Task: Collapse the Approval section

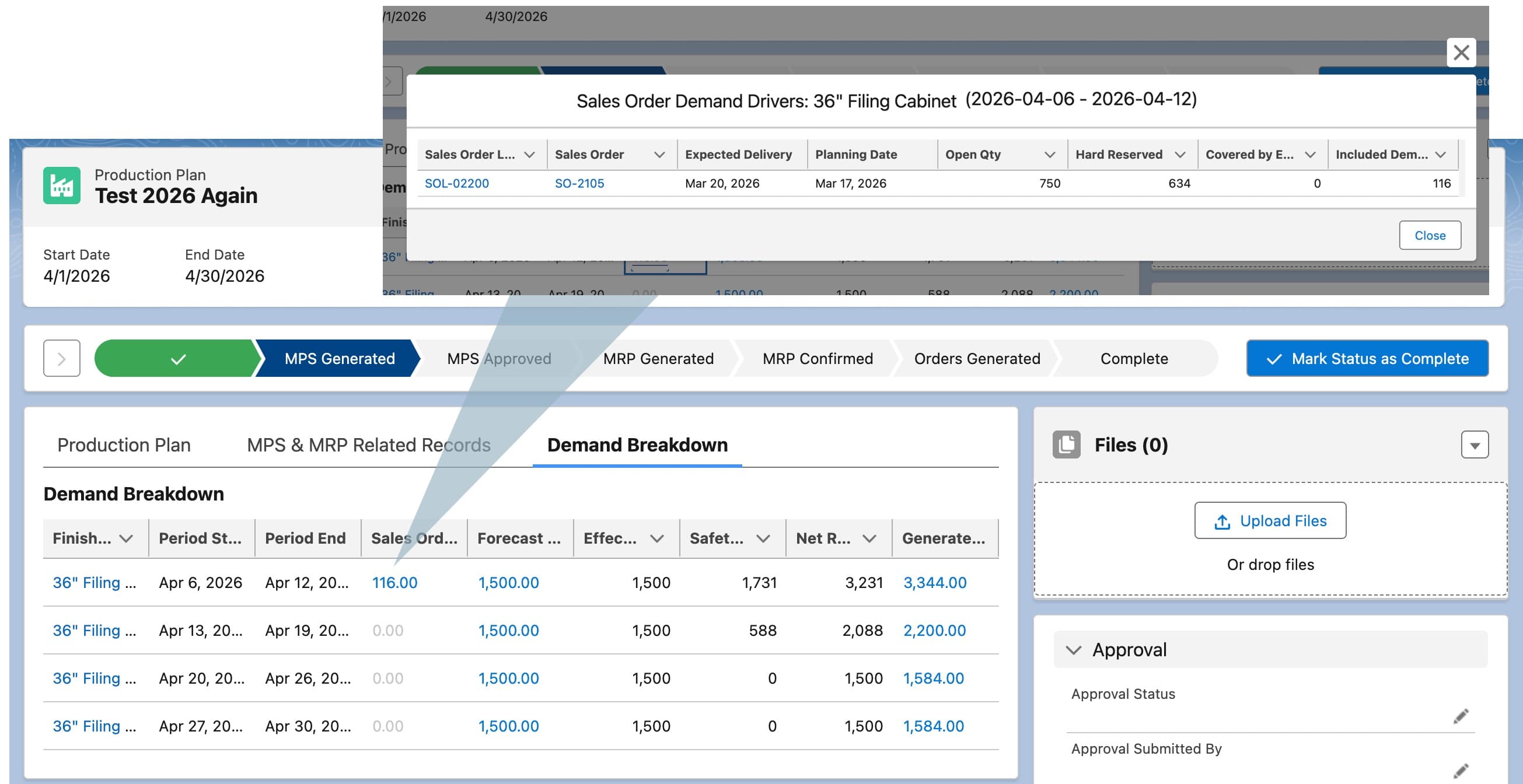Action: click(1073, 650)
